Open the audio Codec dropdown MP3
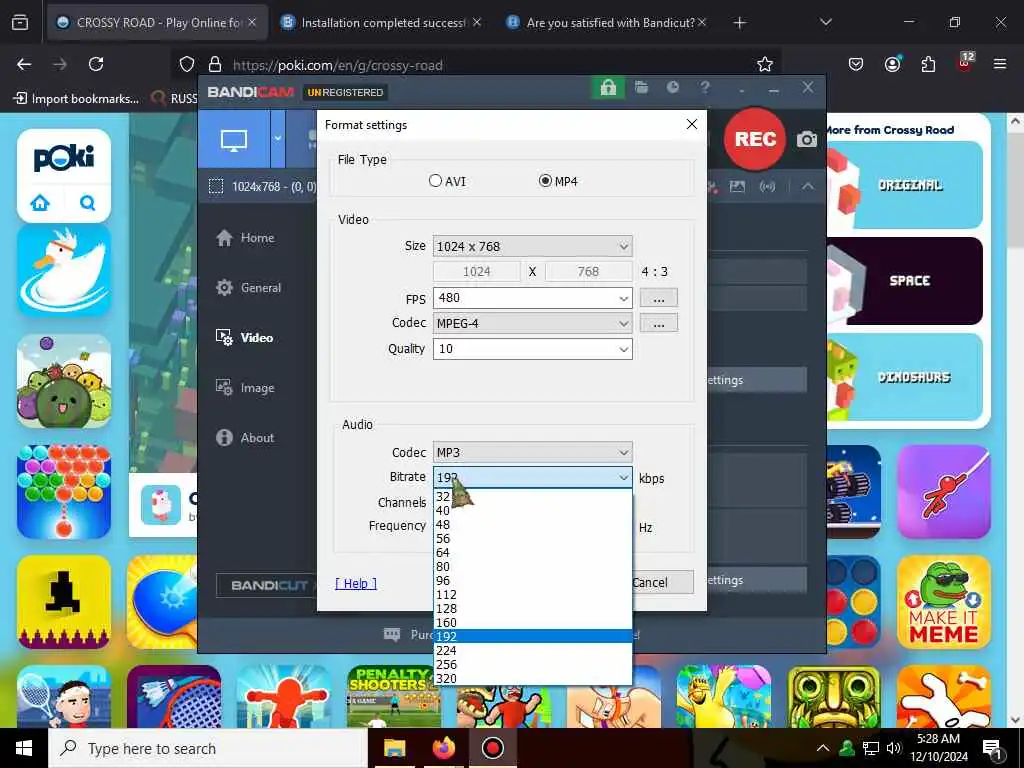Viewport: 1024px width, 768px height. pos(532,452)
